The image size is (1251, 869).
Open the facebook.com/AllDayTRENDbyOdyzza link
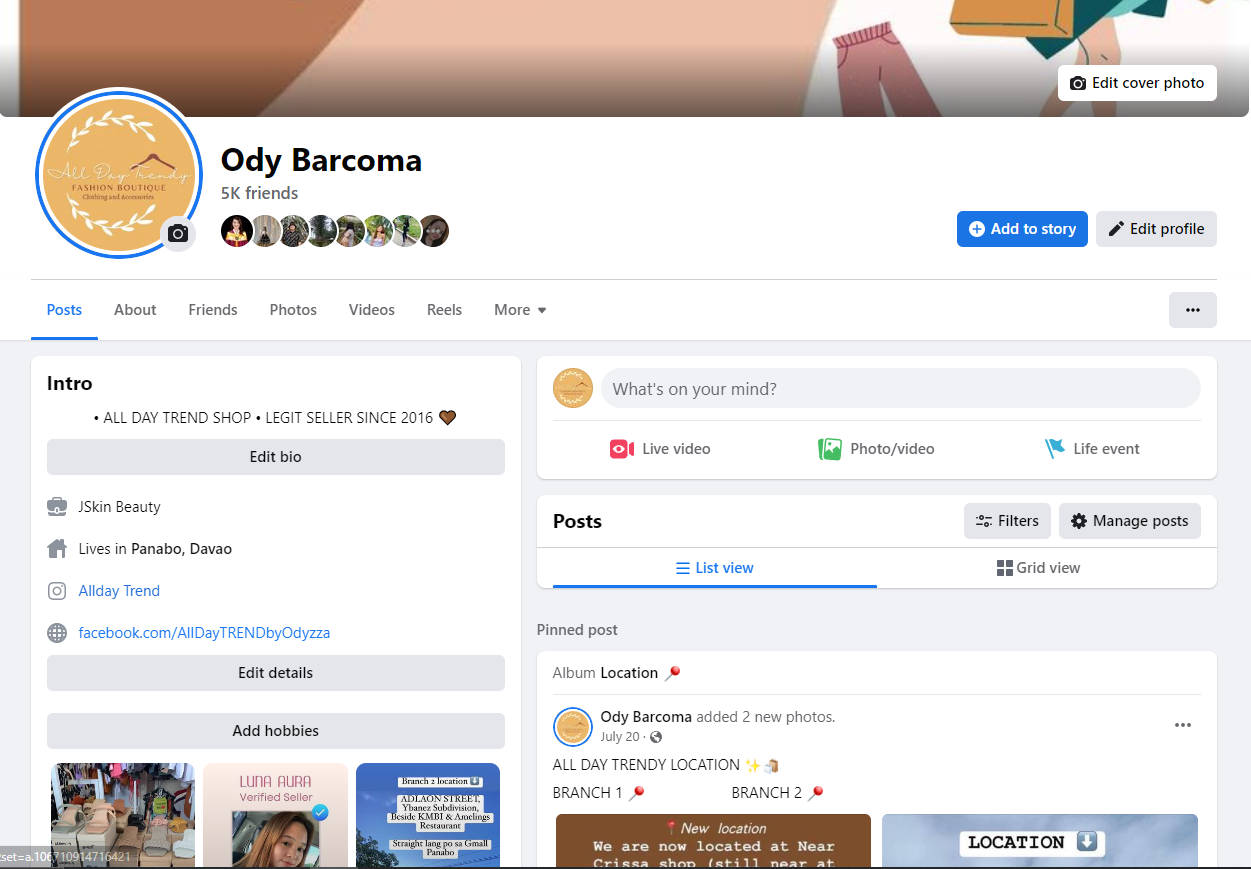point(204,633)
